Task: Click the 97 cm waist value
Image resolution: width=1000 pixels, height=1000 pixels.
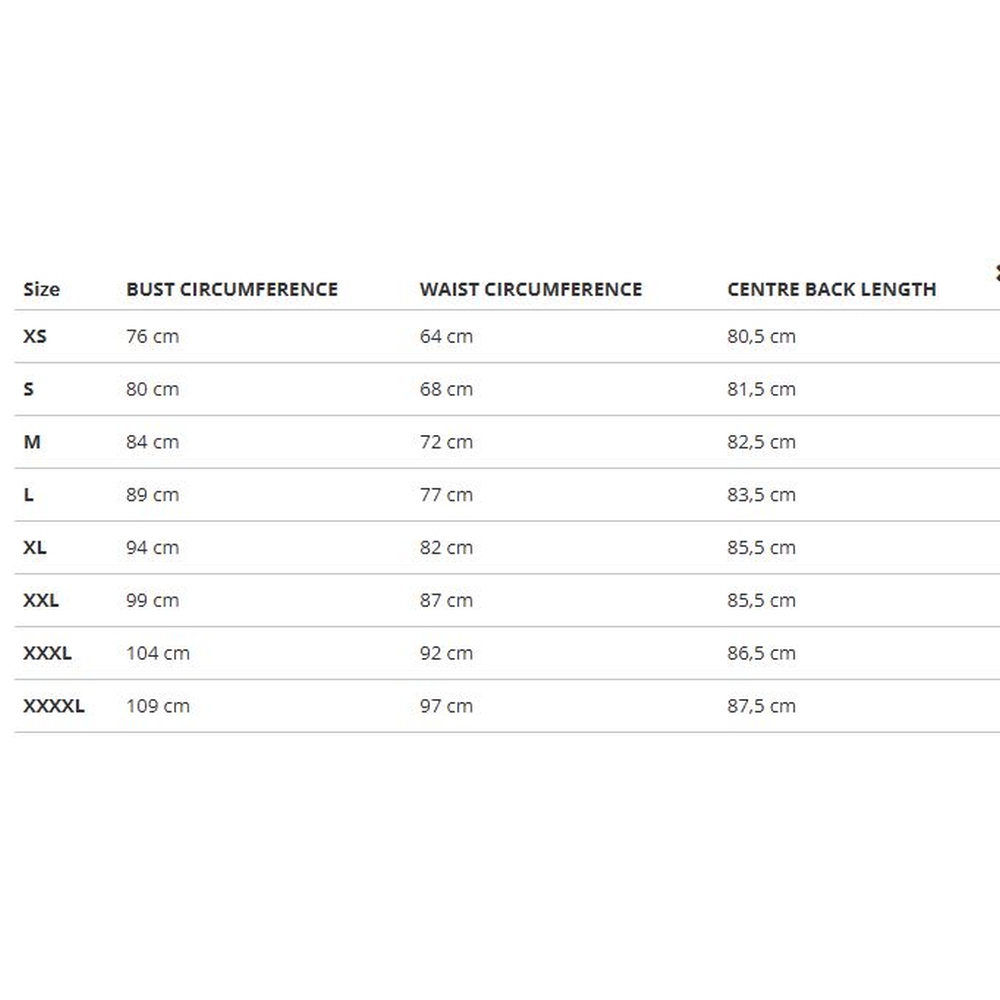Action: click(x=446, y=706)
